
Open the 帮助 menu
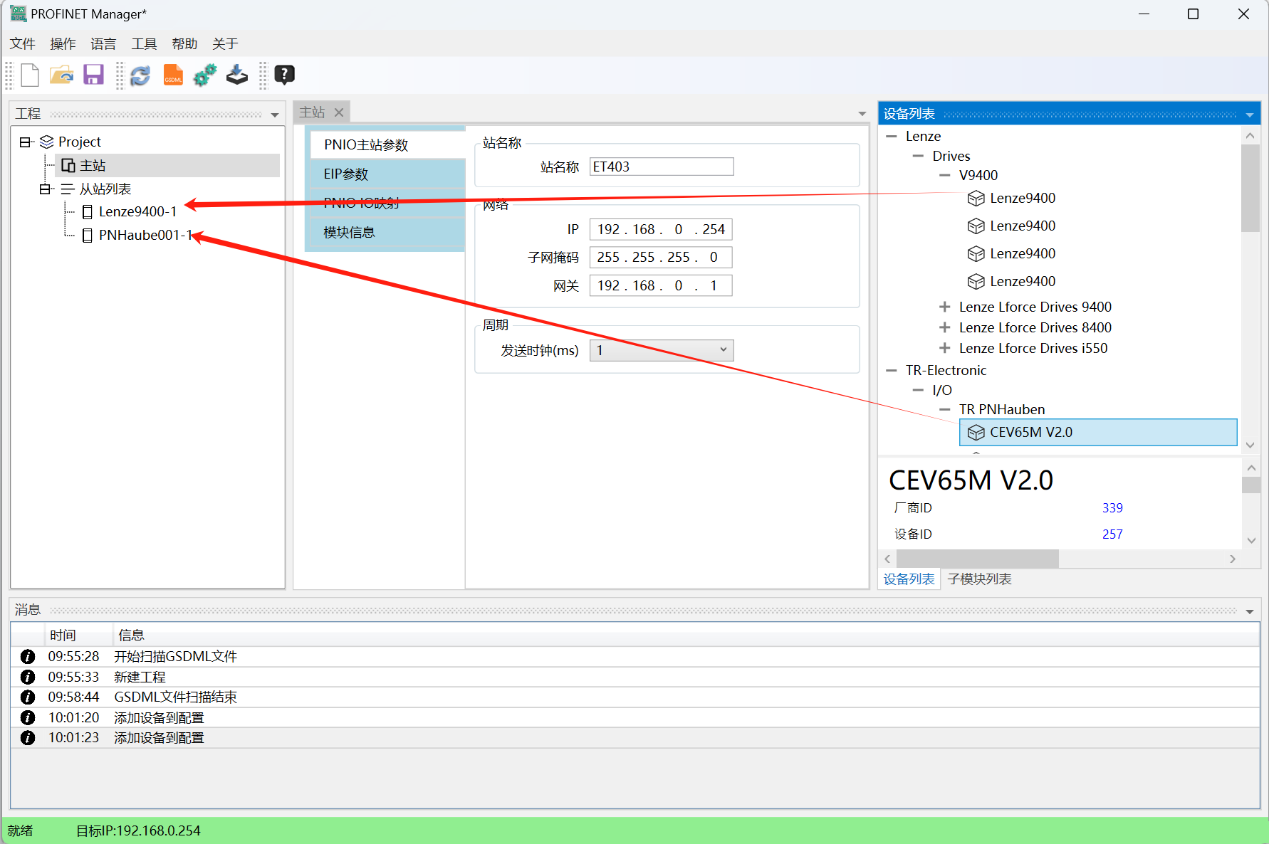pyautogui.click(x=184, y=44)
